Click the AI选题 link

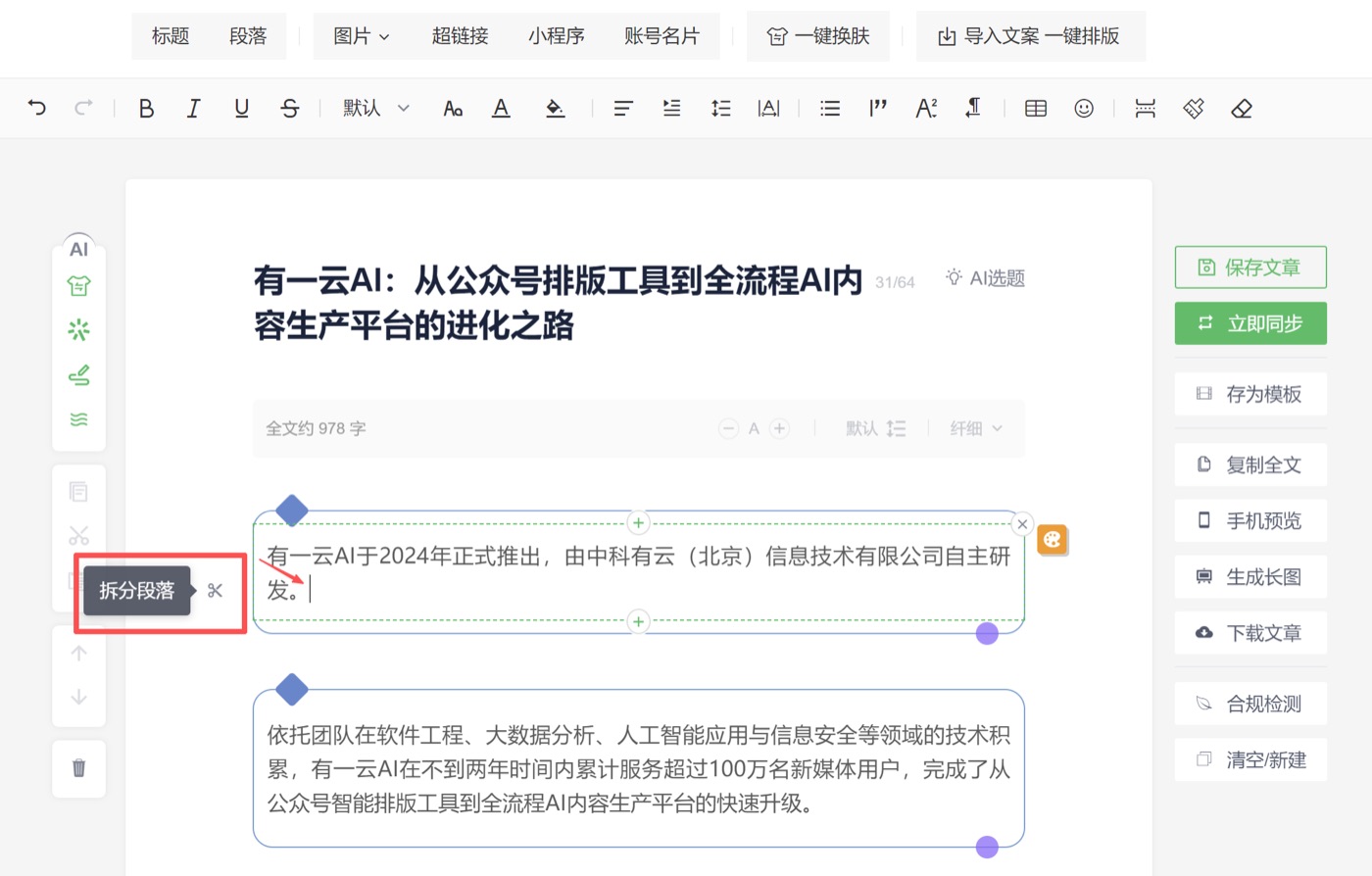click(x=985, y=278)
